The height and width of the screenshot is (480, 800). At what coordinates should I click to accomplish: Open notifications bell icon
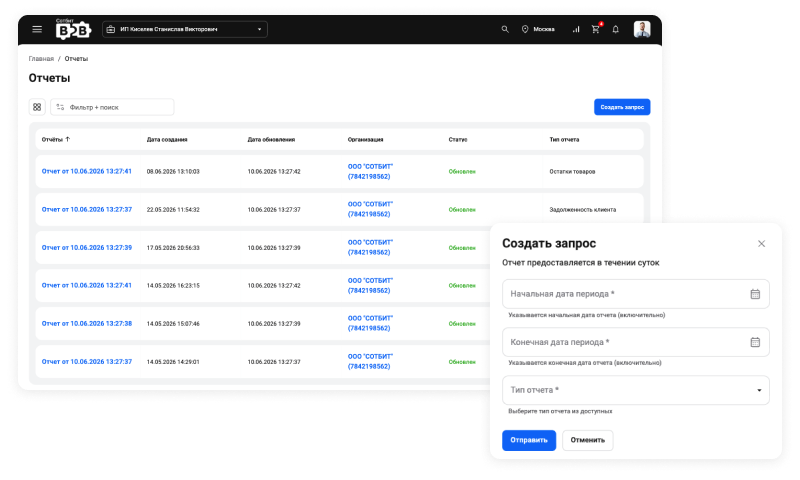[615, 29]
